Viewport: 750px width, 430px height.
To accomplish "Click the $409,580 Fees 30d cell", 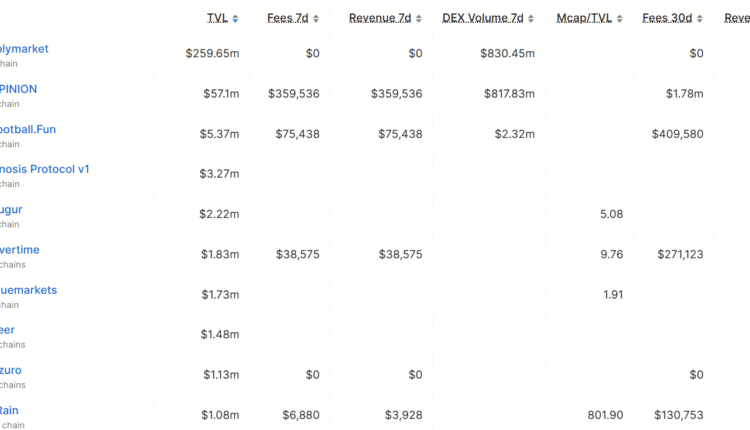I will tap(677, 133).
